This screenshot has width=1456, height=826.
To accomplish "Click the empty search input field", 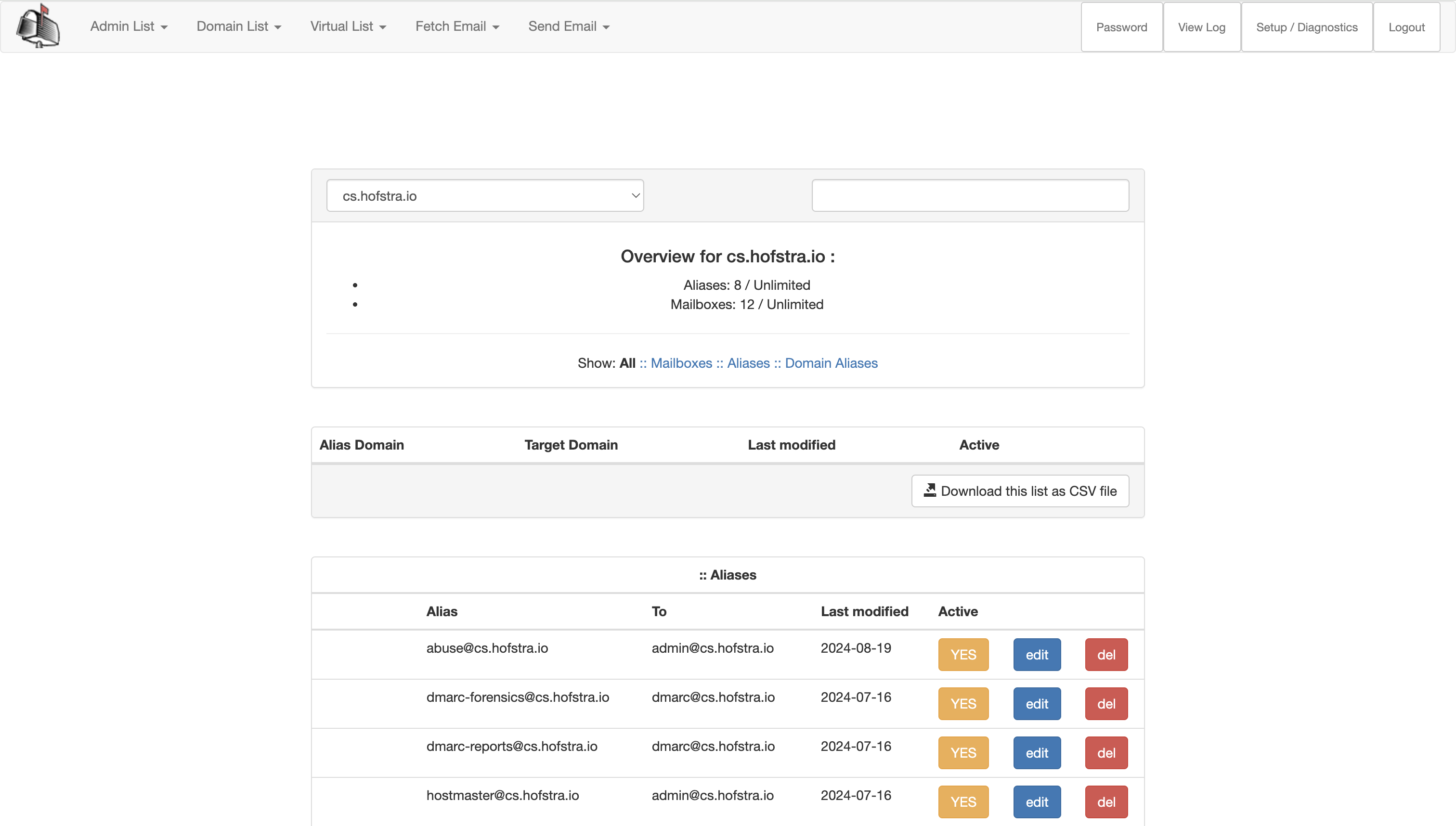I will [970, 196].
